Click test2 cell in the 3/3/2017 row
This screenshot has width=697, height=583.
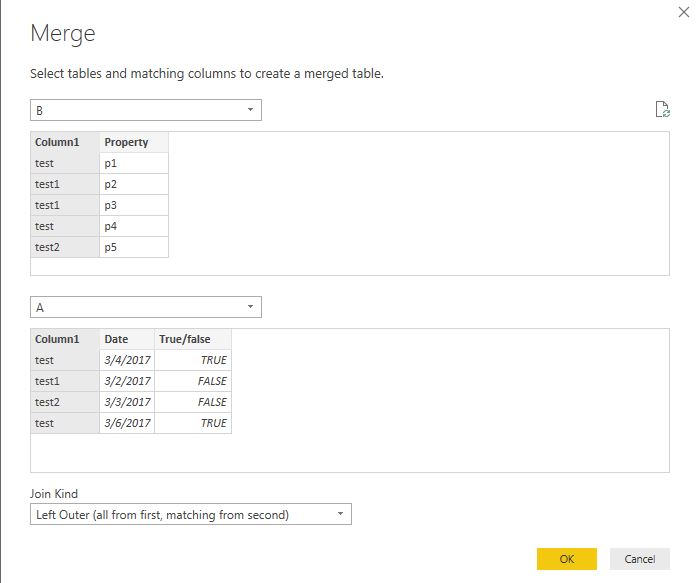tap(65, 402)
